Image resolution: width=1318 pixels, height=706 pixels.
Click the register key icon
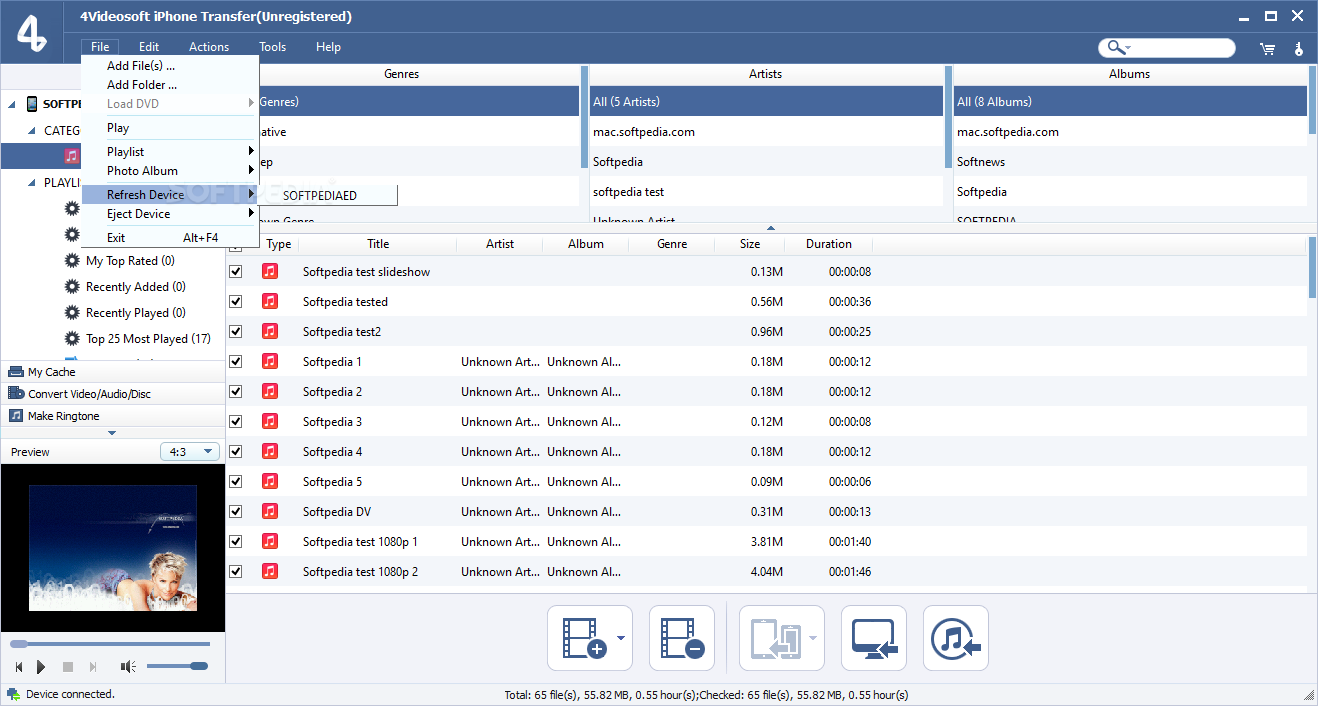coord(1299,48)
